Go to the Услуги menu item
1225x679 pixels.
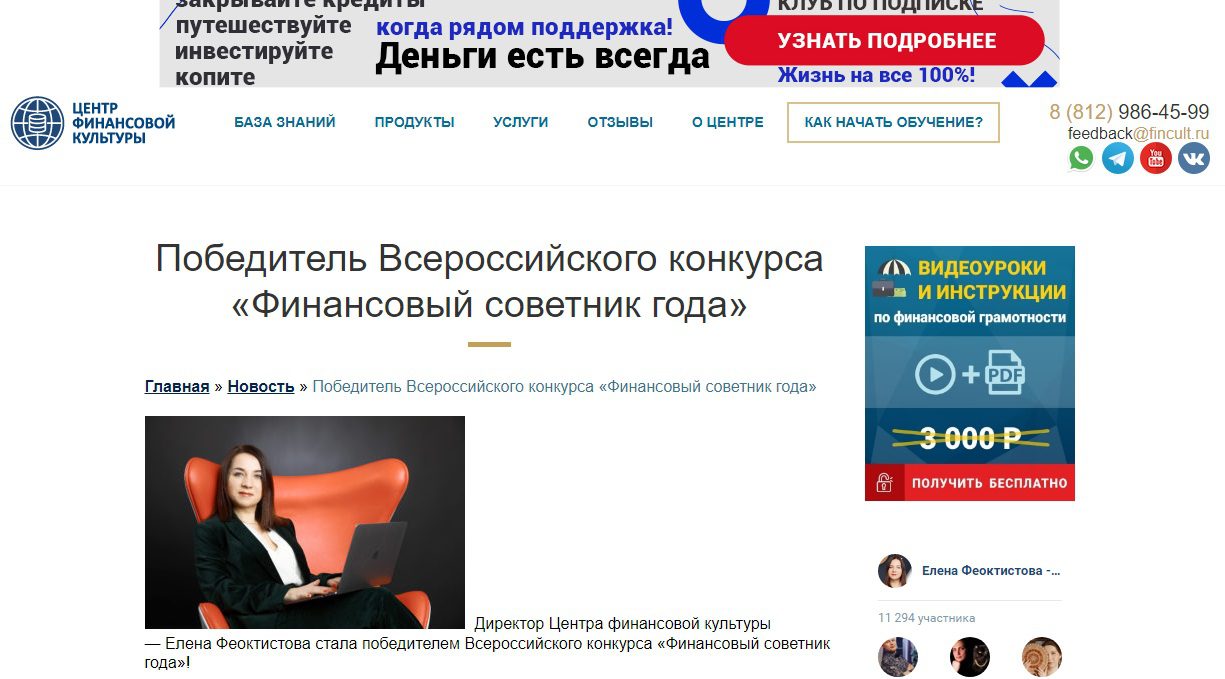(521, 122)
